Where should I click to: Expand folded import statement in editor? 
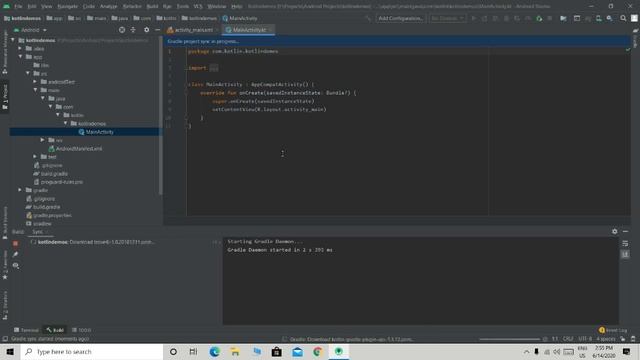tap(214, 68)
